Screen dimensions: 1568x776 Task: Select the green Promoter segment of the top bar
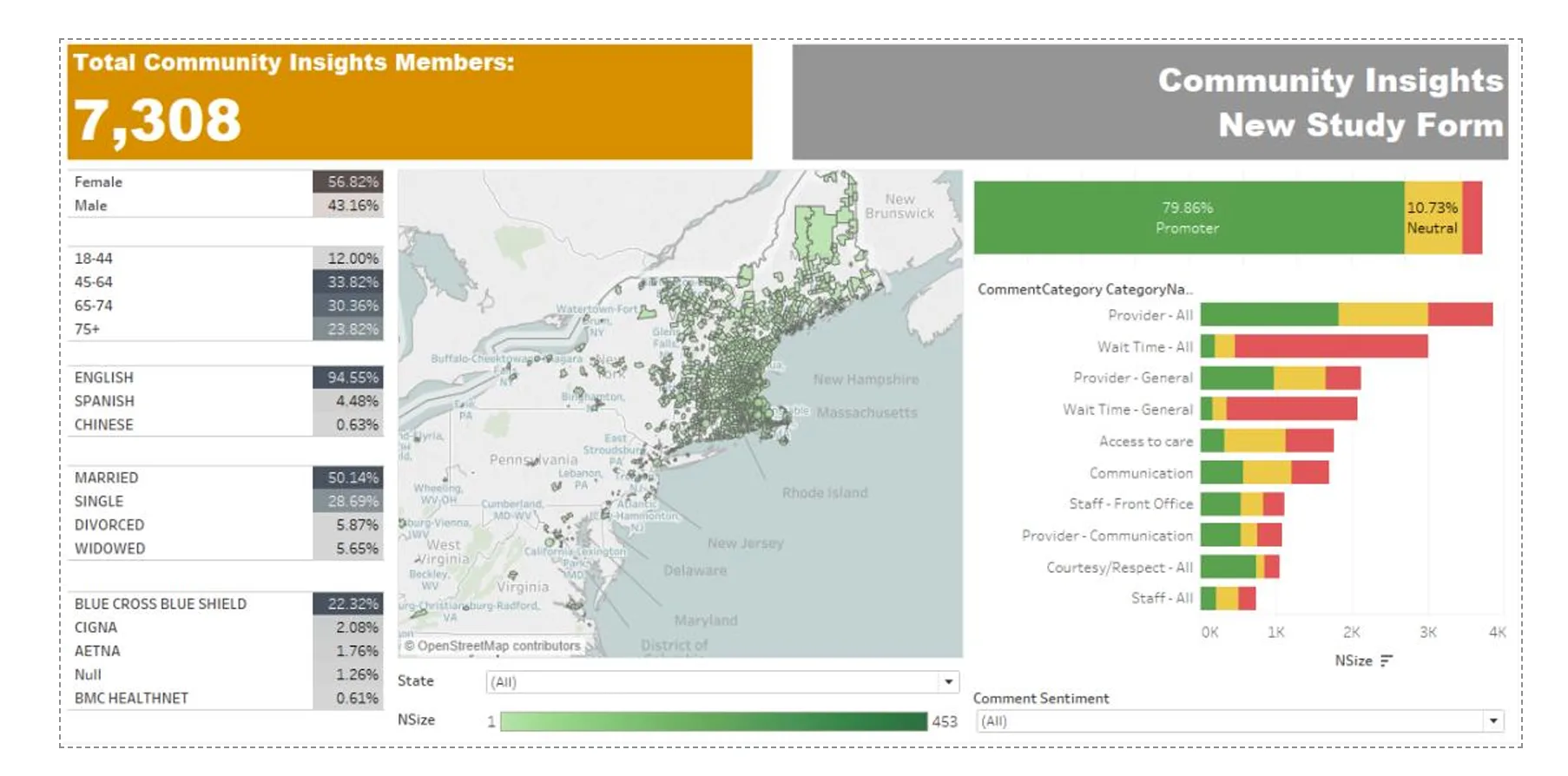tap(1187, 218)
